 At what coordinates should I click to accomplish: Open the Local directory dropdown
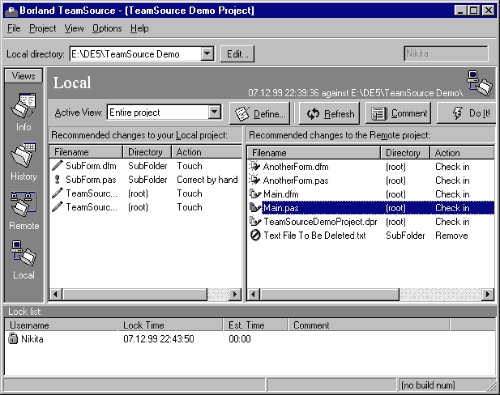coord(207,54)
